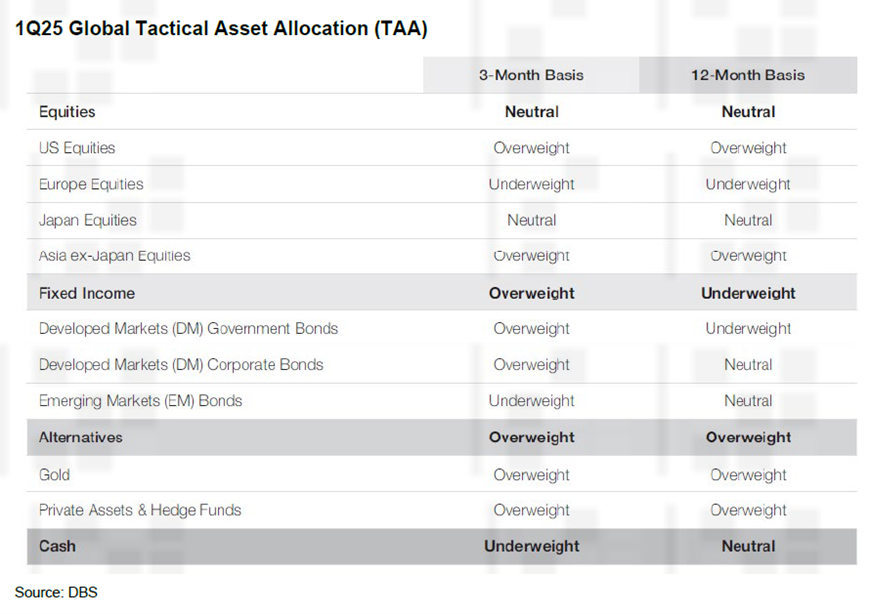Select Alternatives 12-Month "Overweight" value
871x614 pixels.
click(x=748, y=437)
